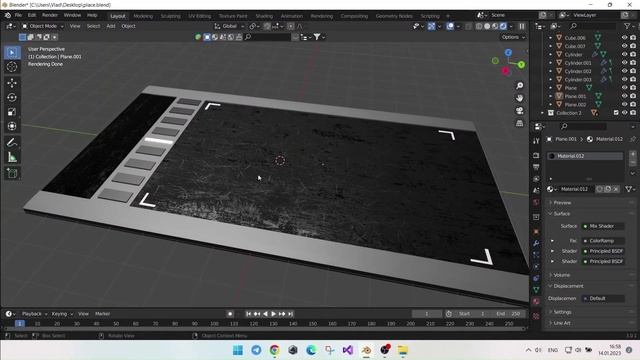Open Visual Studio from the taskbar
Image resolution: width=640 pixels, height=360 pixels.
tap(348, 350)
